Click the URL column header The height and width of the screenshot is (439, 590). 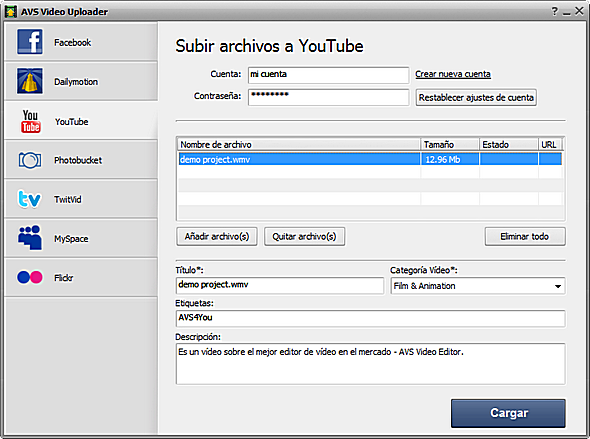pos(550,144)
